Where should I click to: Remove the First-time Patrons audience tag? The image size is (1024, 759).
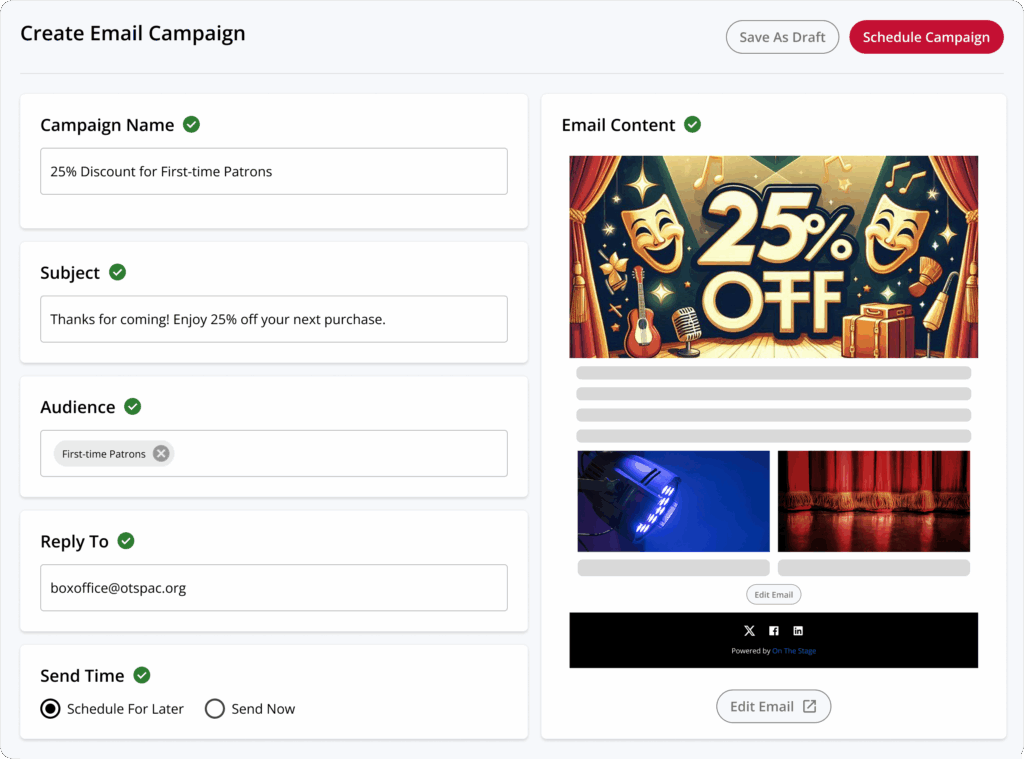pyautogui.click(x=161, y=453)
